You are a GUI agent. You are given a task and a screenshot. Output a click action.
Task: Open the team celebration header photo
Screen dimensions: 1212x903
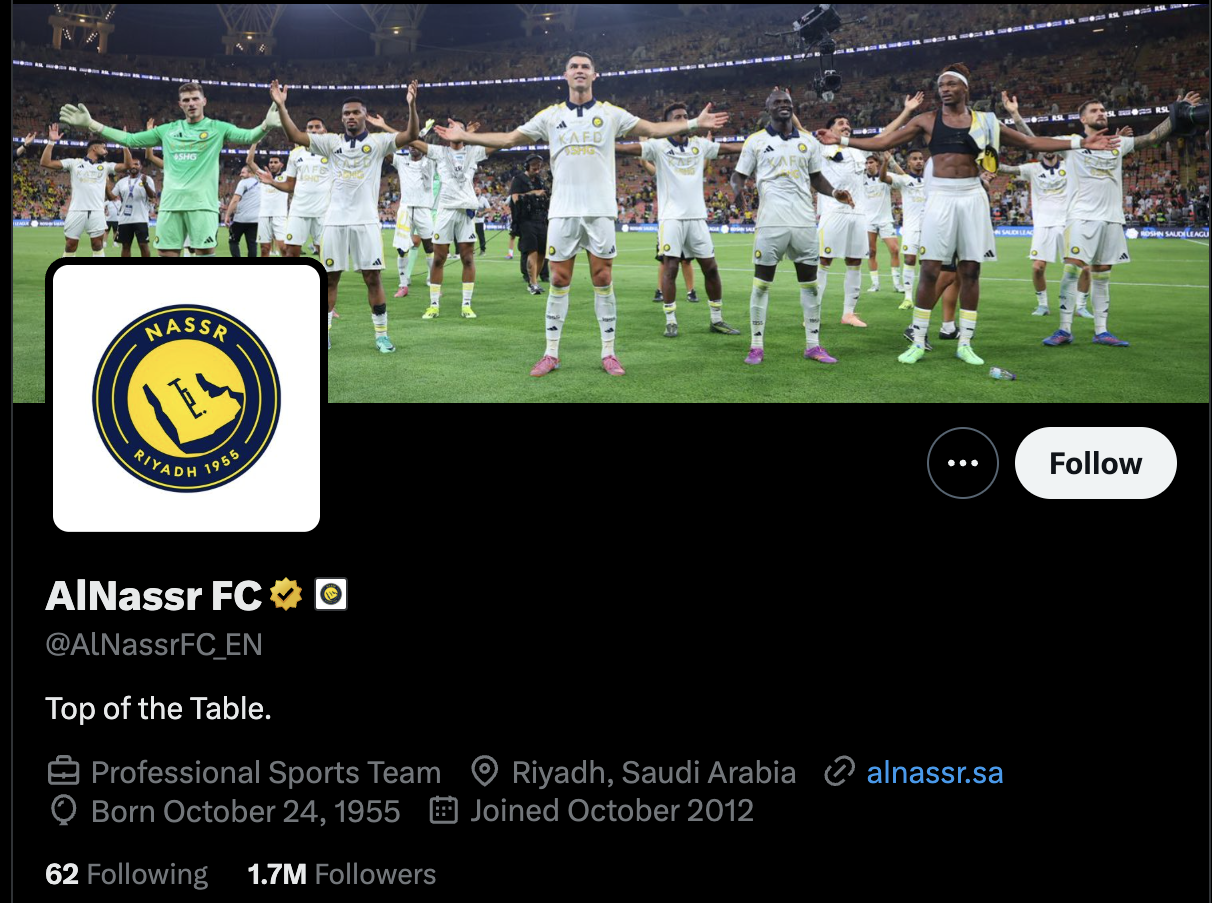[611, 203]
